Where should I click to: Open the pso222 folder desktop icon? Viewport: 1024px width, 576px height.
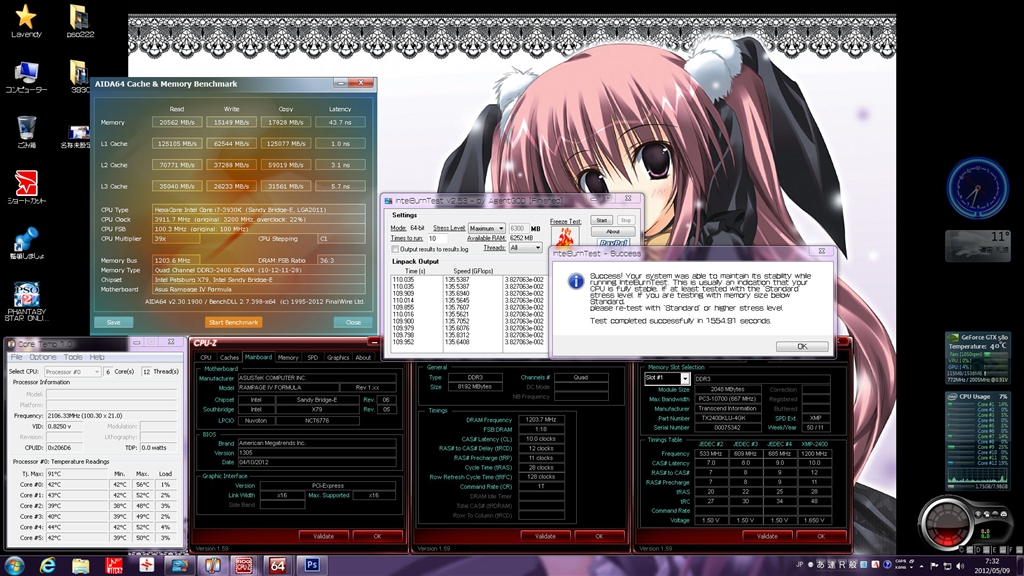tap(80, 21)
